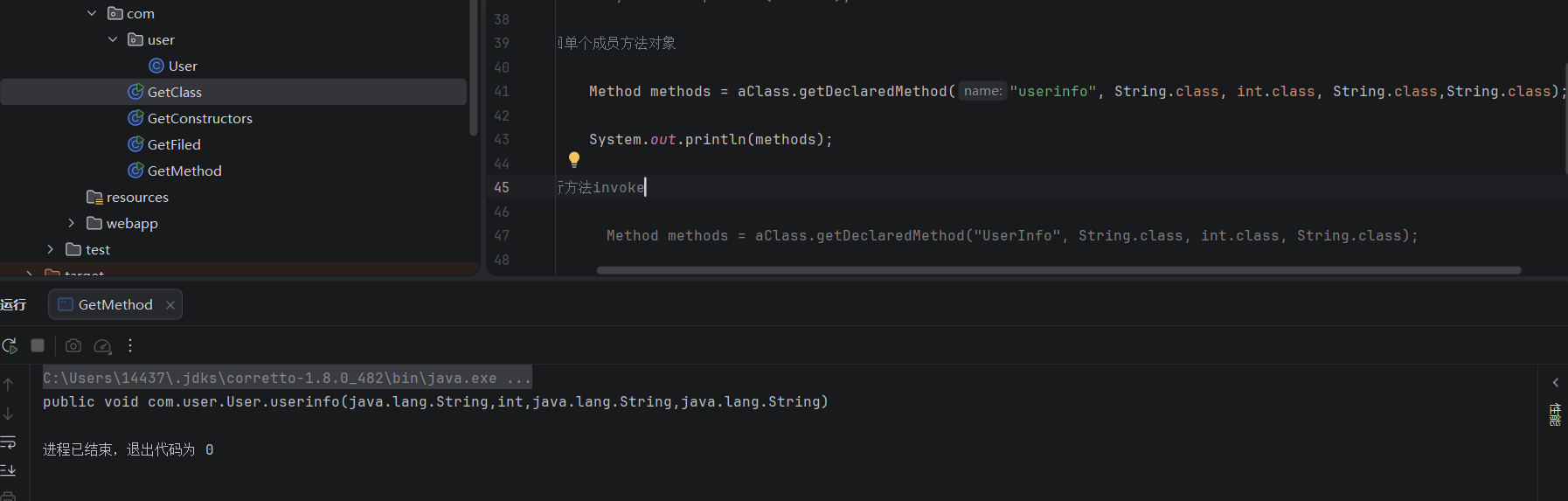Select the webapp folder row

[x=233, y=223]
